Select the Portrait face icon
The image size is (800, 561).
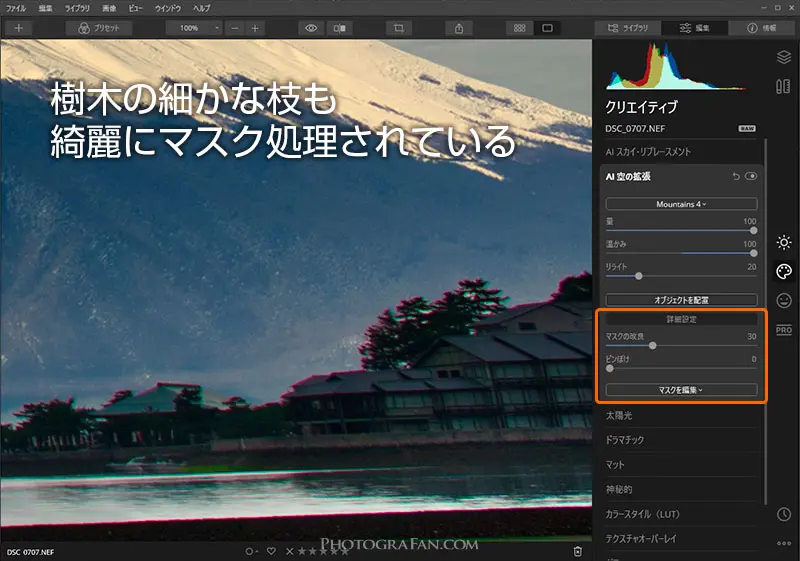click(x=784, y=300)
